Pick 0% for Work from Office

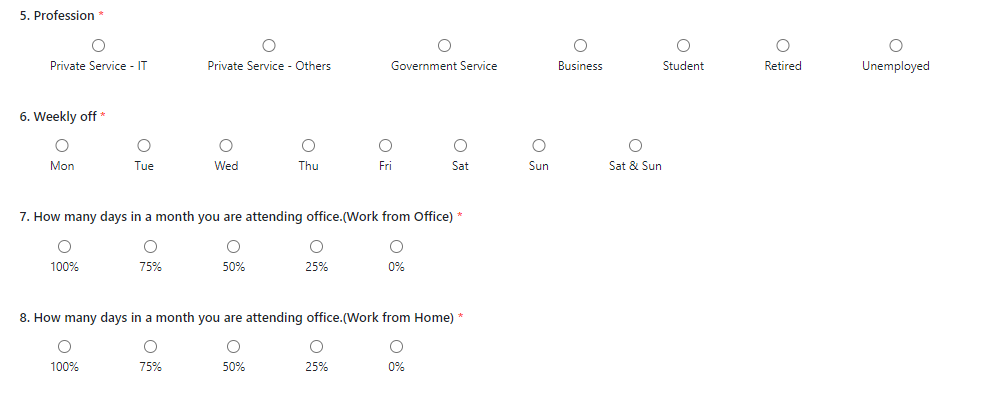[396, 247]
